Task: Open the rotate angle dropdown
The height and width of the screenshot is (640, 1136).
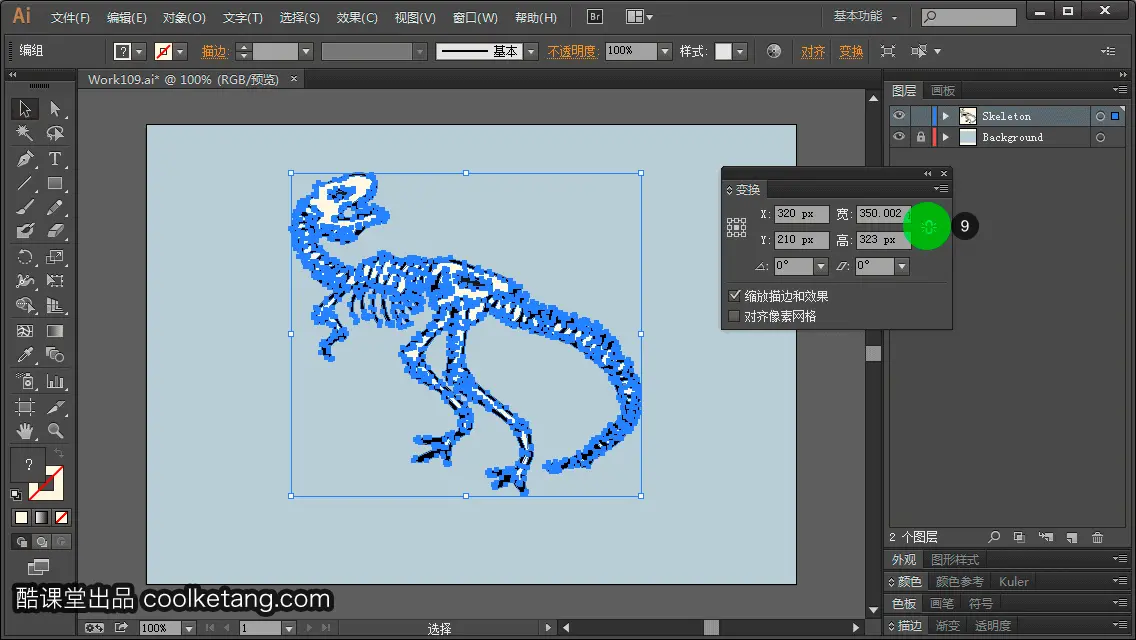Action: pyautogui.click(x=821, y=266)
